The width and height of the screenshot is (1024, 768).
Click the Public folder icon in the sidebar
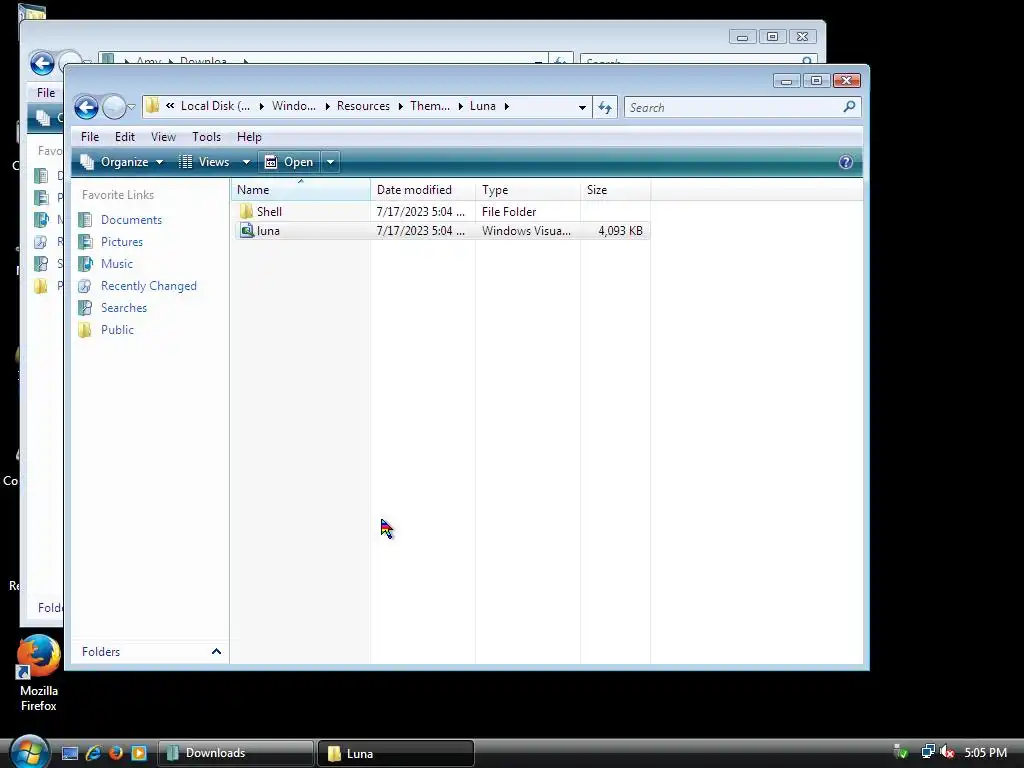coord(85,330)
